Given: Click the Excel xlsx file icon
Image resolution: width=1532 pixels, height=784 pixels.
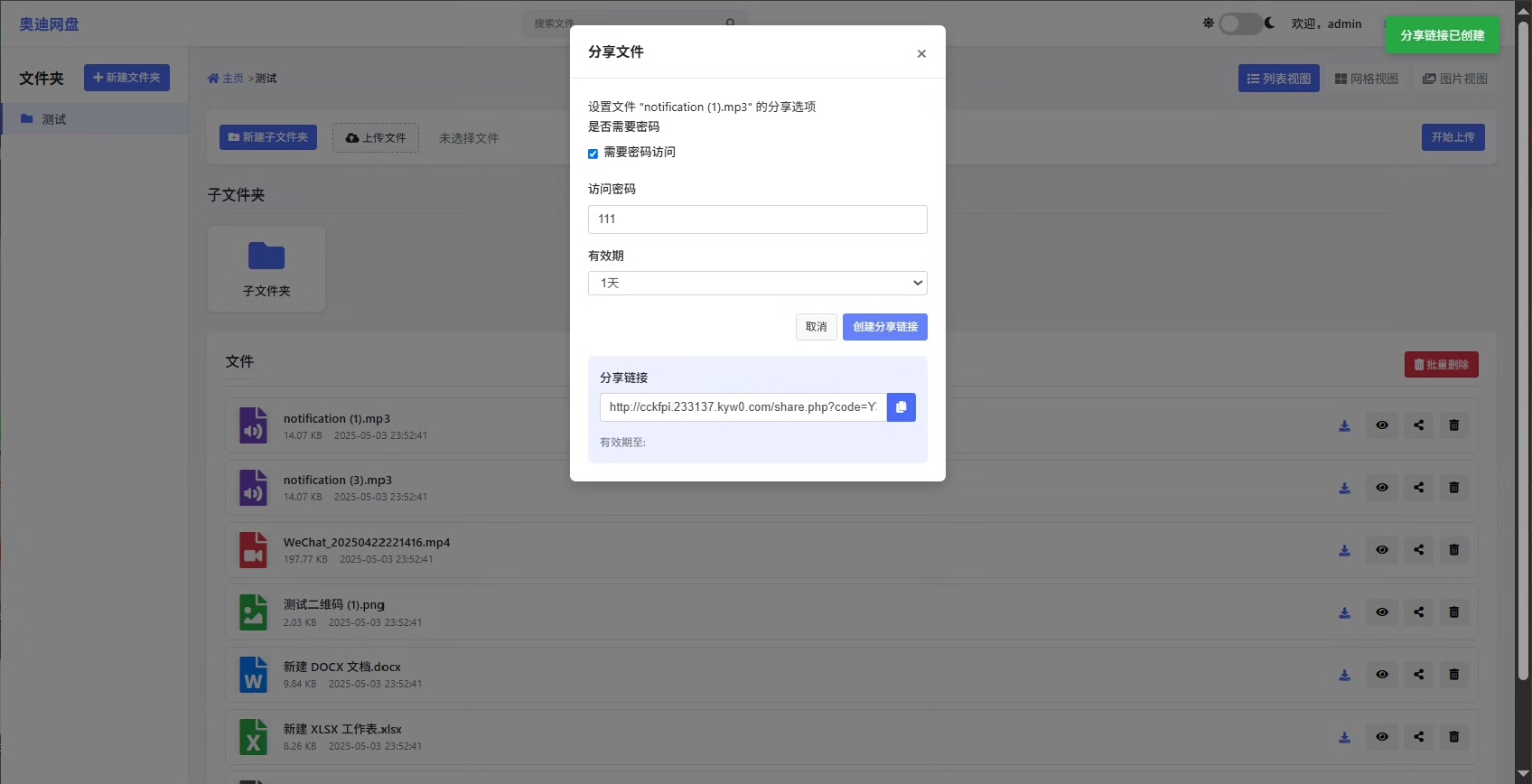Looking at the screenshot, I should click(253, 737).
